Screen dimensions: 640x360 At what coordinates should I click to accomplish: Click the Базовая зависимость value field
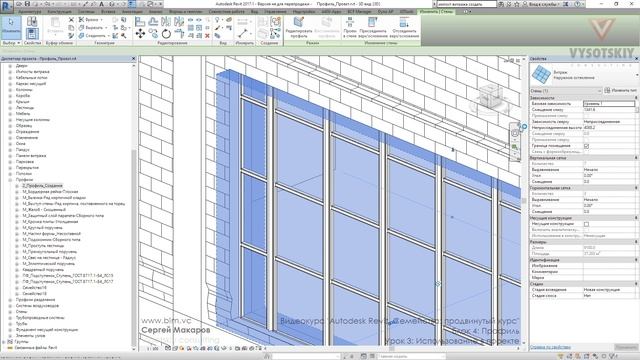[x=609, y=104]
